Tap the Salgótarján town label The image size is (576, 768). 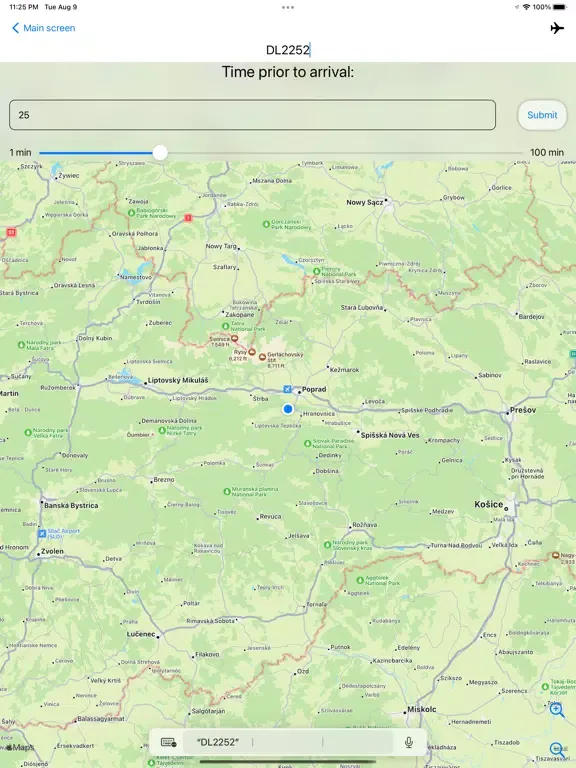(208, 711)
